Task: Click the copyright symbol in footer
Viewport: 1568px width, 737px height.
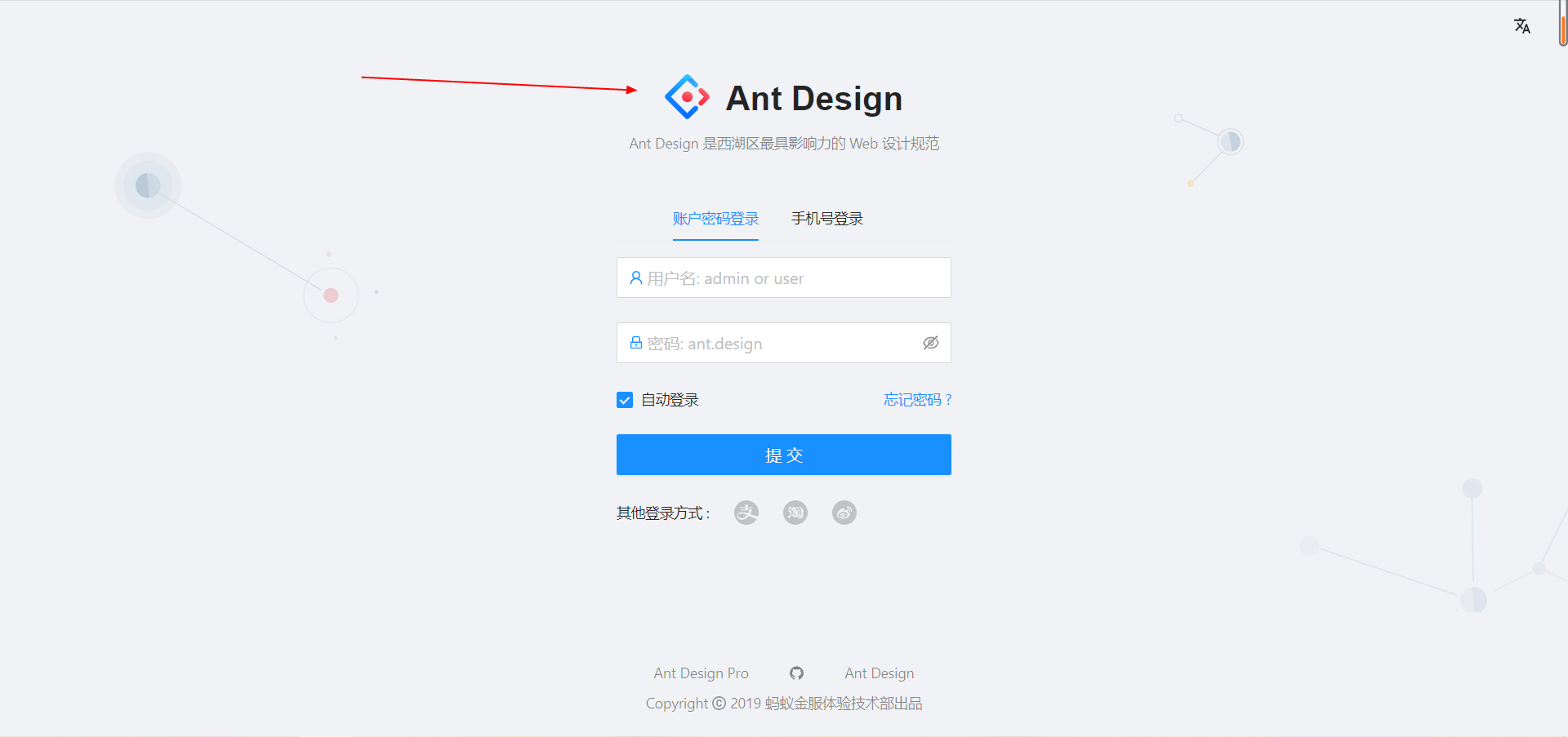Action: tap(718, 703)
